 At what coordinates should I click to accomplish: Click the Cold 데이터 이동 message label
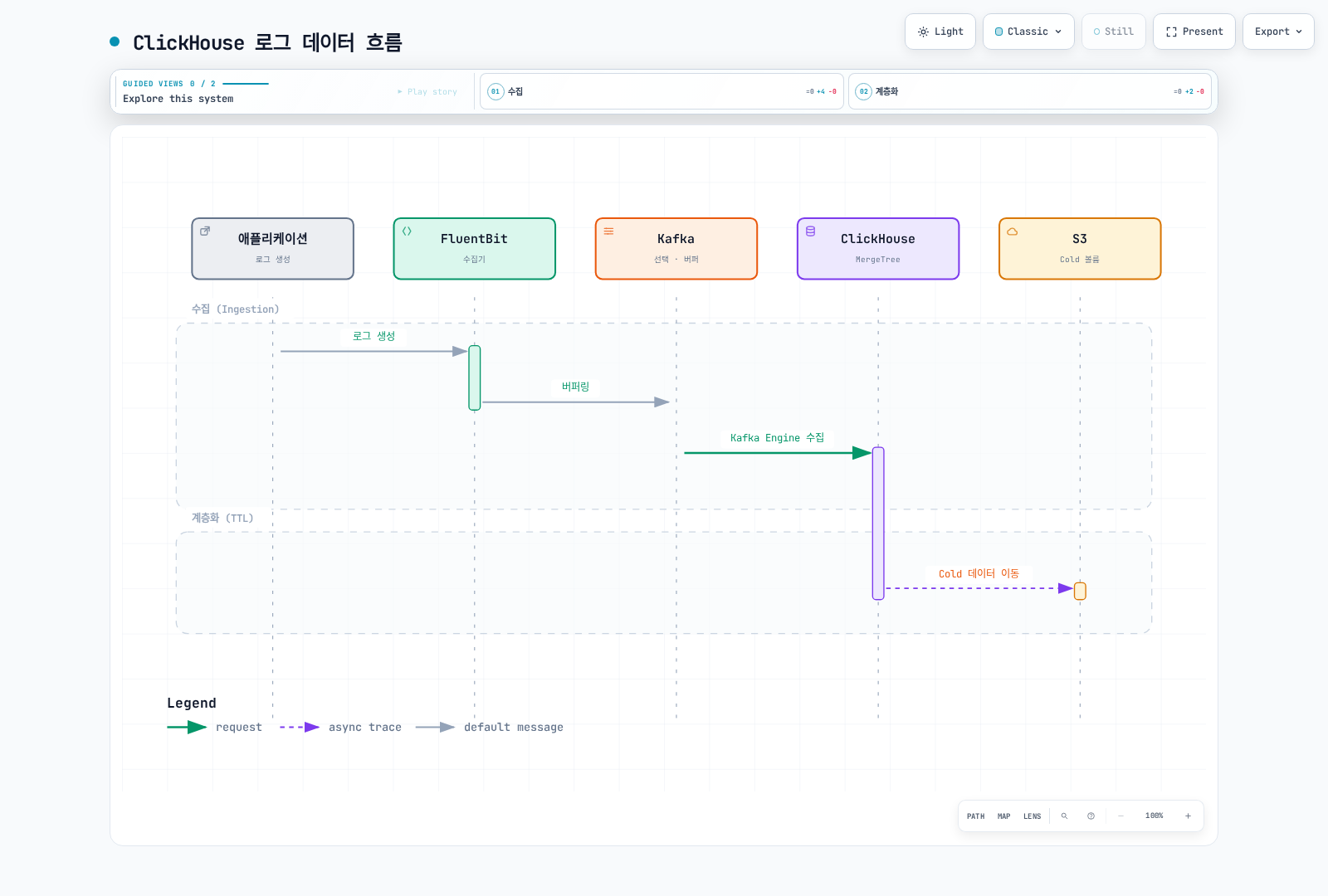(979, 574)
